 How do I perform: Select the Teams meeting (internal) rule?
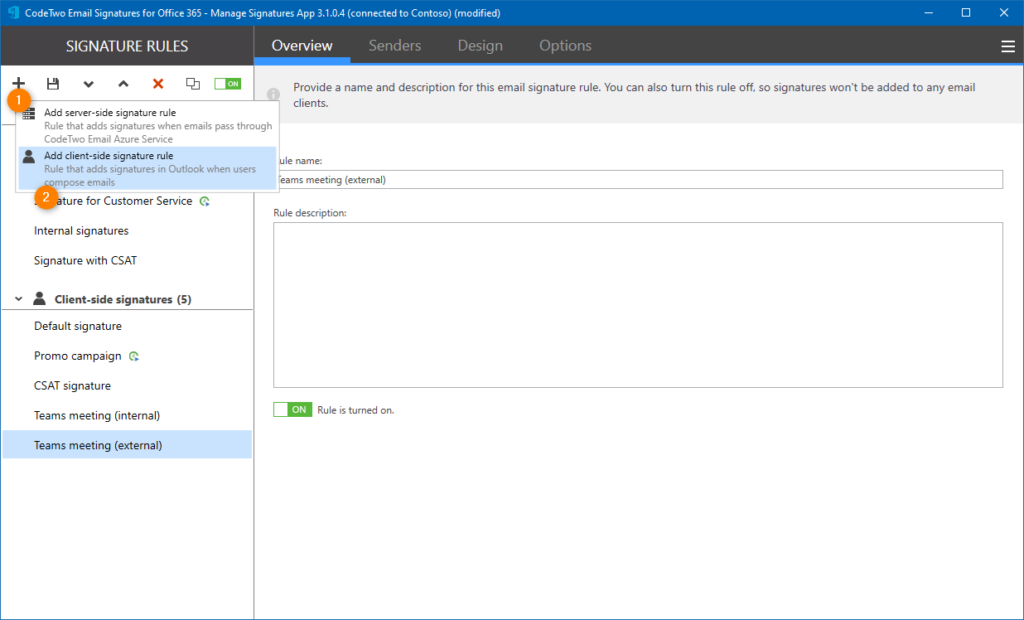pos(97,415)
